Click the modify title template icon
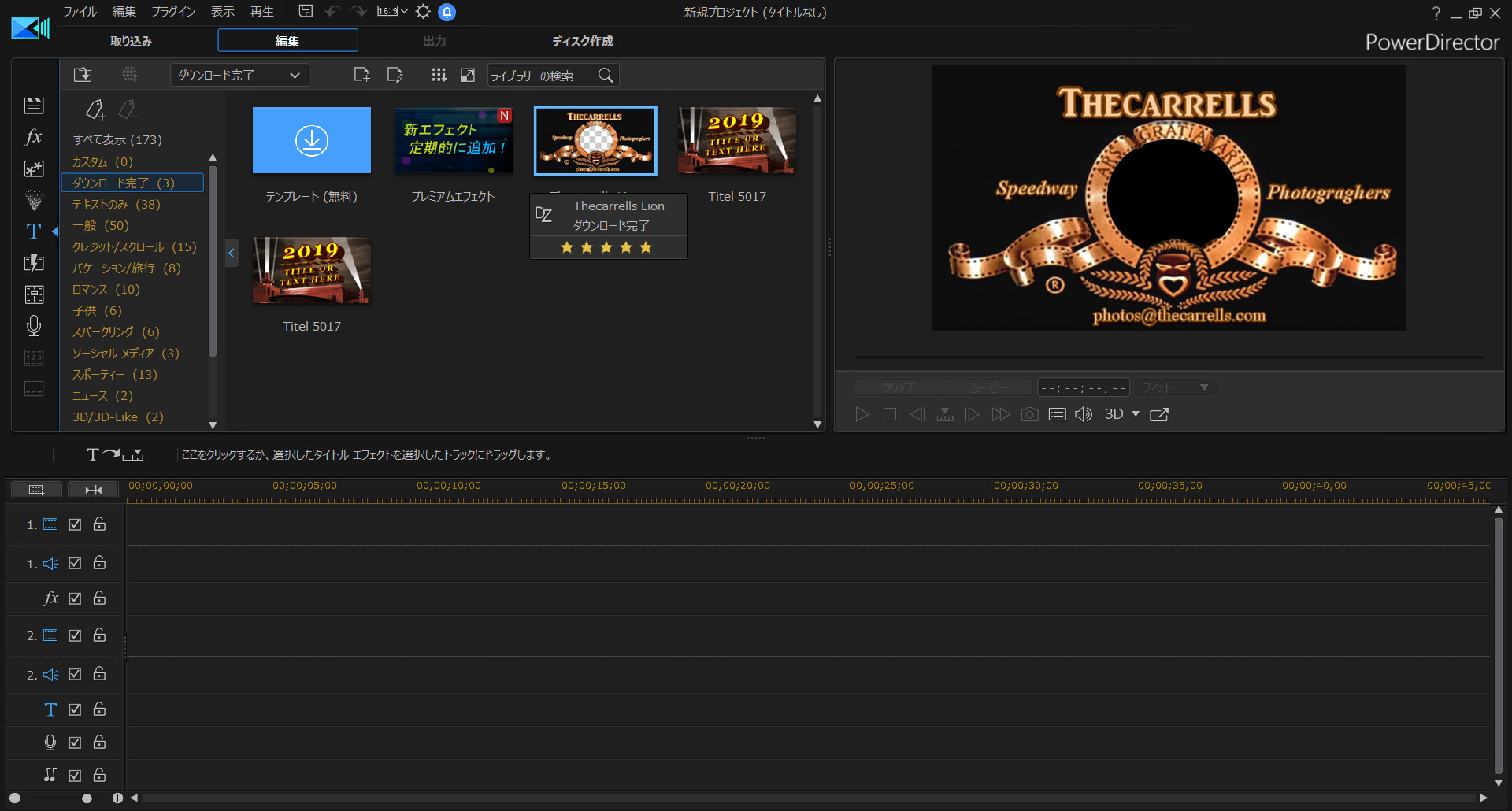The height and width of the screenshot is (811, 1512). pos(395,75)
